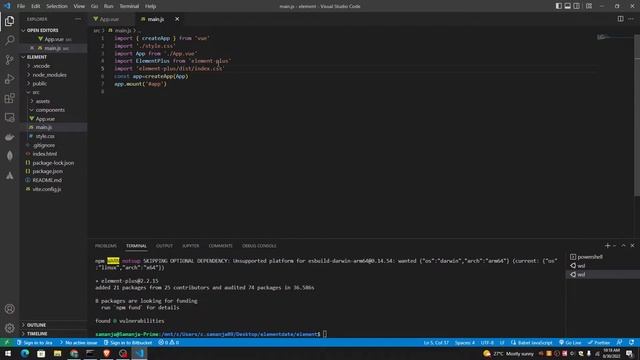The image size is (640, 360).
Task: Change language mode Babel JavaScript
Action: pos(531,342)
